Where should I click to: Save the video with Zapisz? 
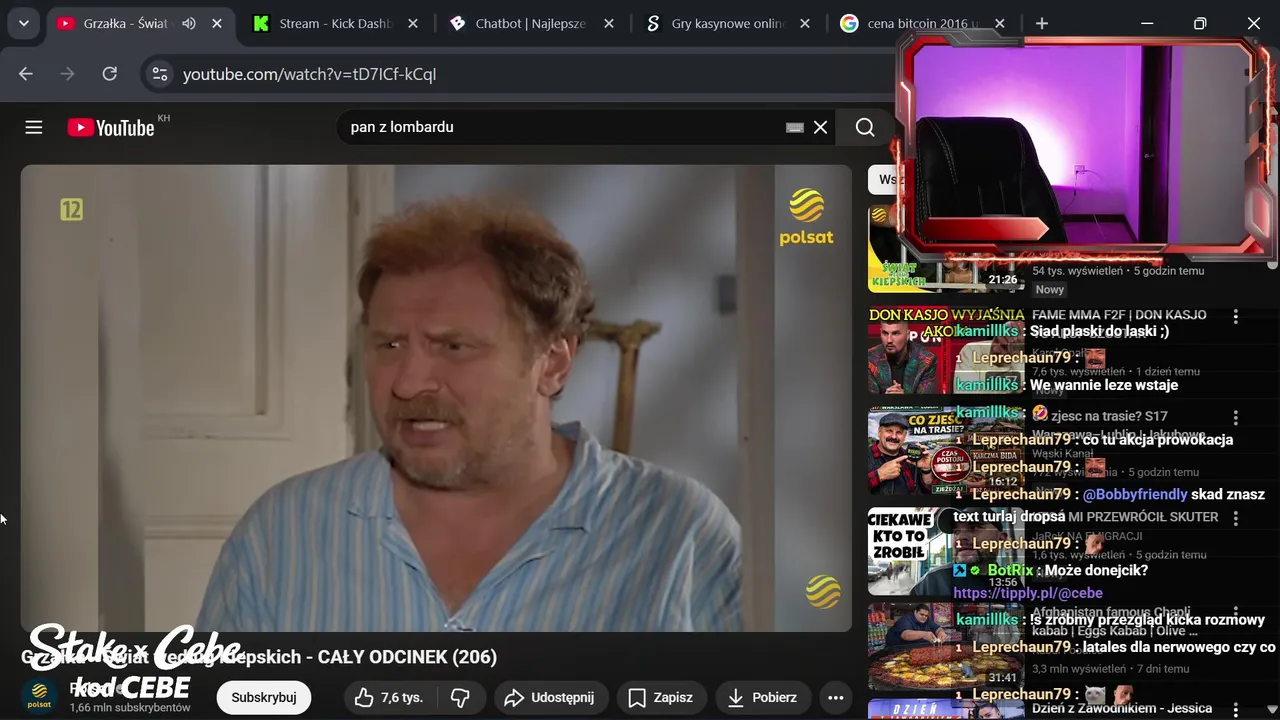pos(661,697)
